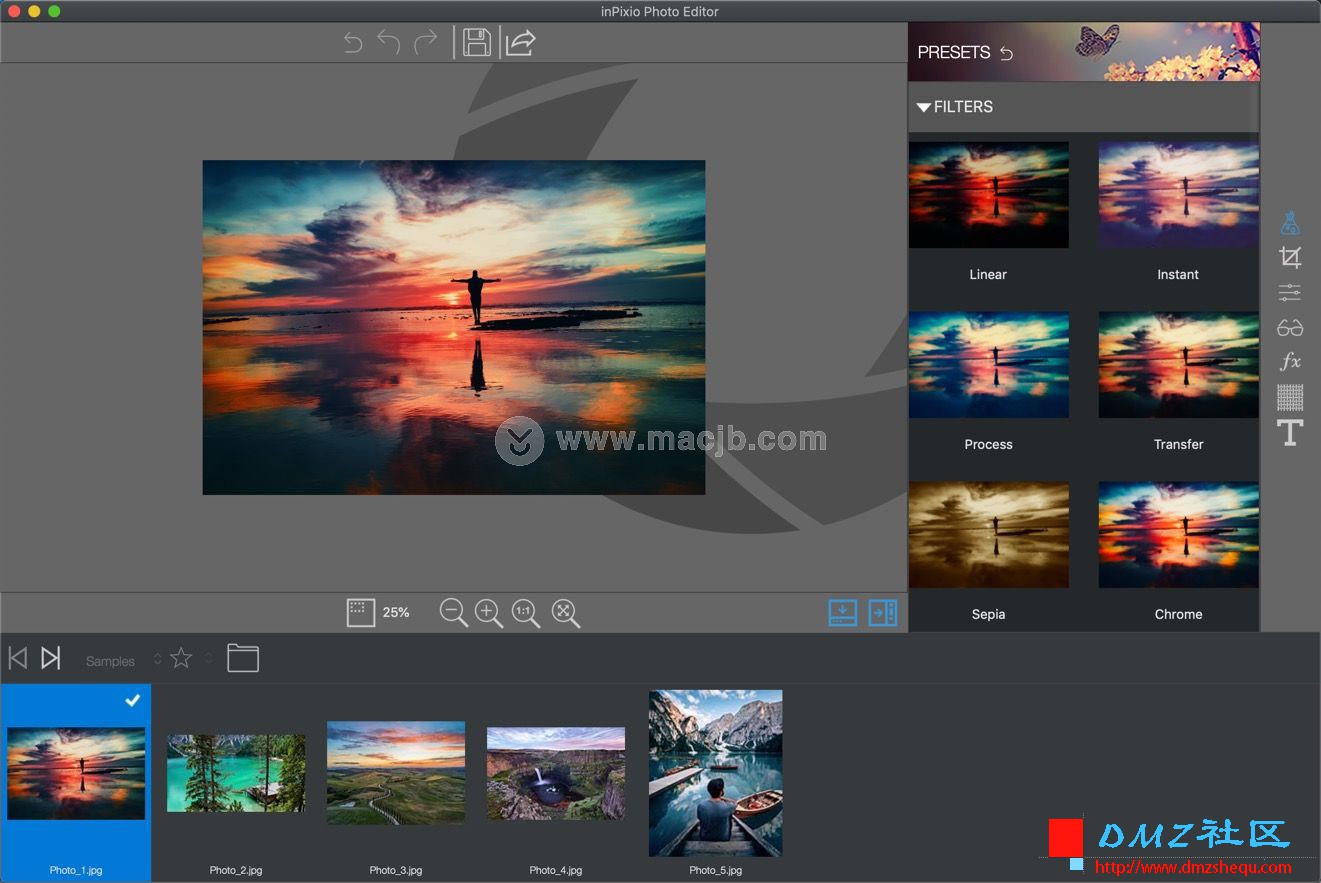The image size is (1321, 883).
Task: Open the texture grid tool icon
Action: click(1290, 397)
